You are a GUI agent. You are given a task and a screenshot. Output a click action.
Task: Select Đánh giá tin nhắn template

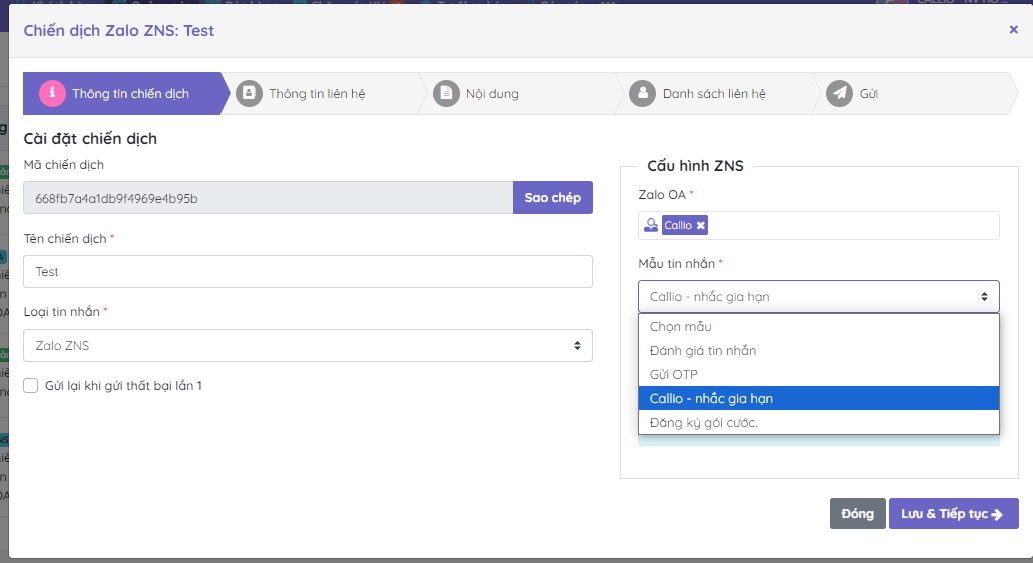(x=818, y=350)
